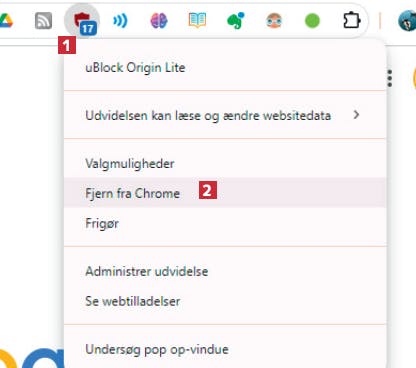Viewport: 416px width, 368px height.
Task: Open the RSS feed extension icon
Action: tap(43, 21)
